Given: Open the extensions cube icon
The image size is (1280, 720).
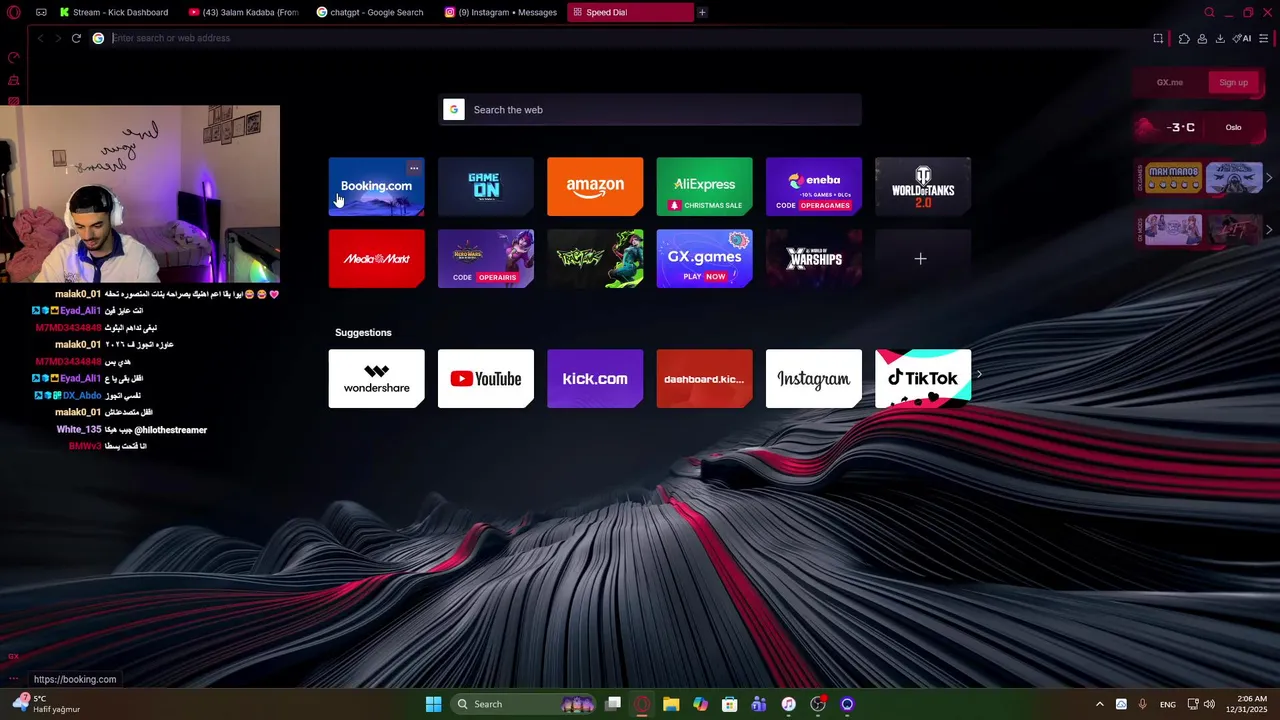Looking at the screenshot, I should (x=1184, y=38).
